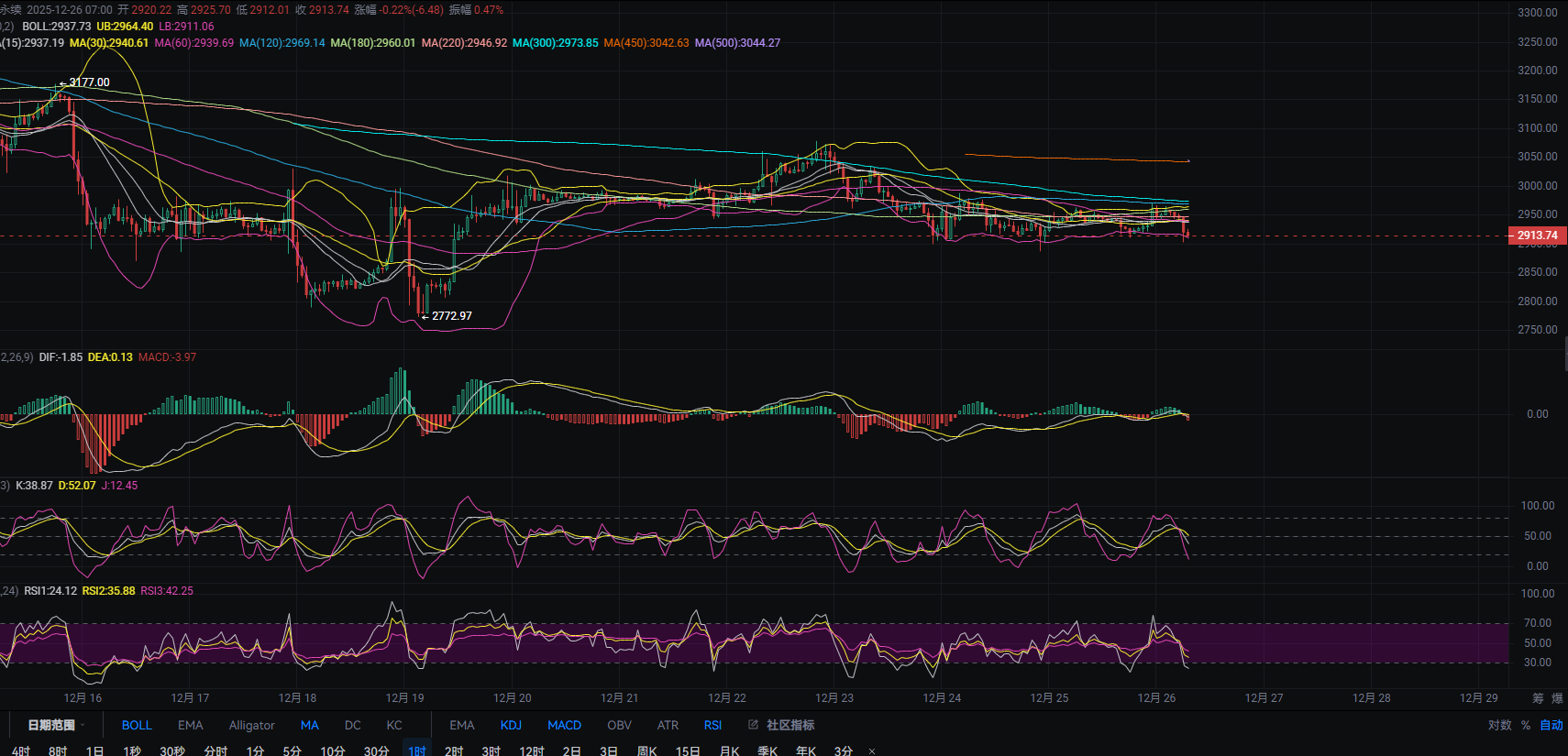Select the 4时 timeframe tab

[21, 751]
